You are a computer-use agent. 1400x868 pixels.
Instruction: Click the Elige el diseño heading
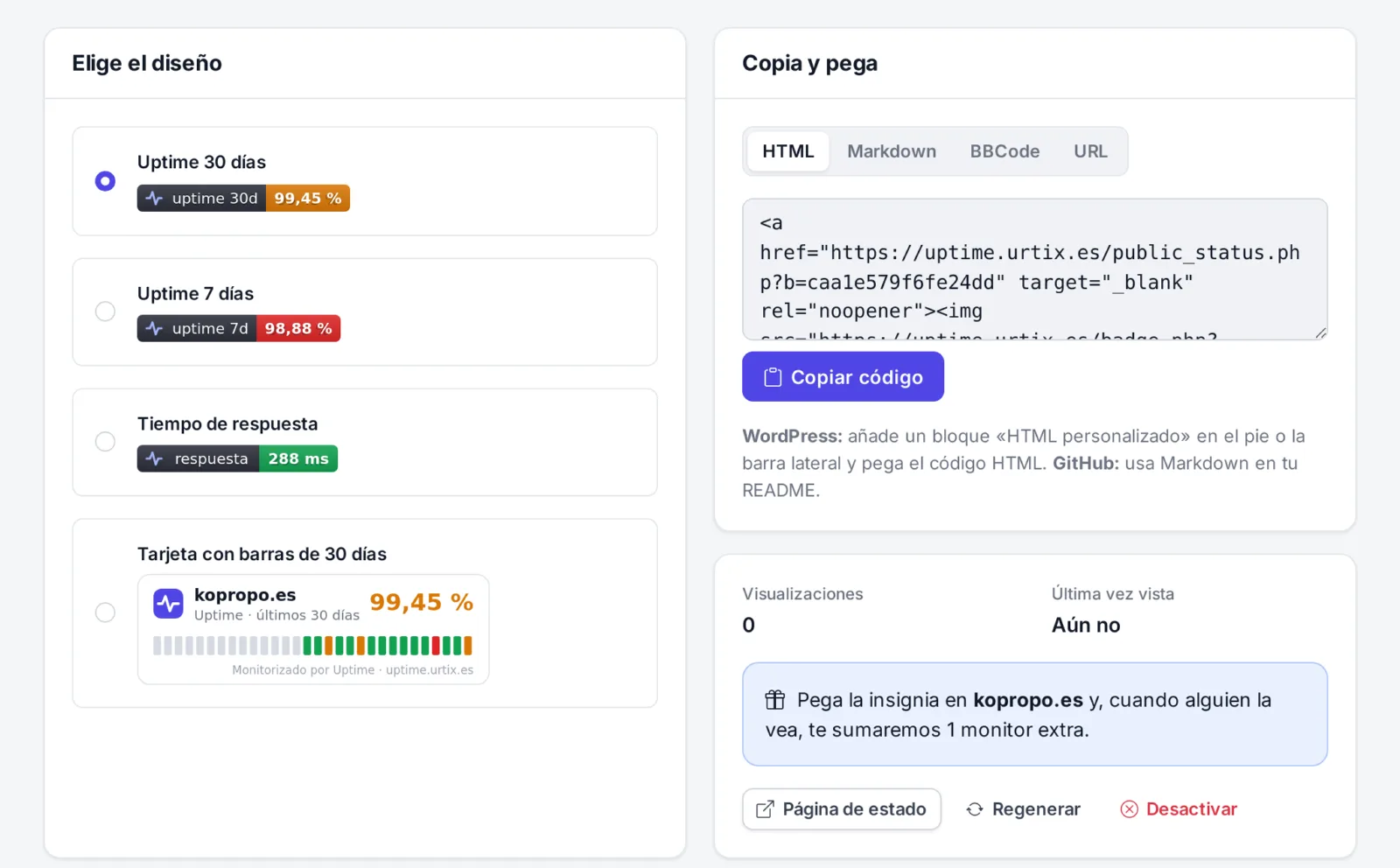pyautogui.click(x=147, y=63)
